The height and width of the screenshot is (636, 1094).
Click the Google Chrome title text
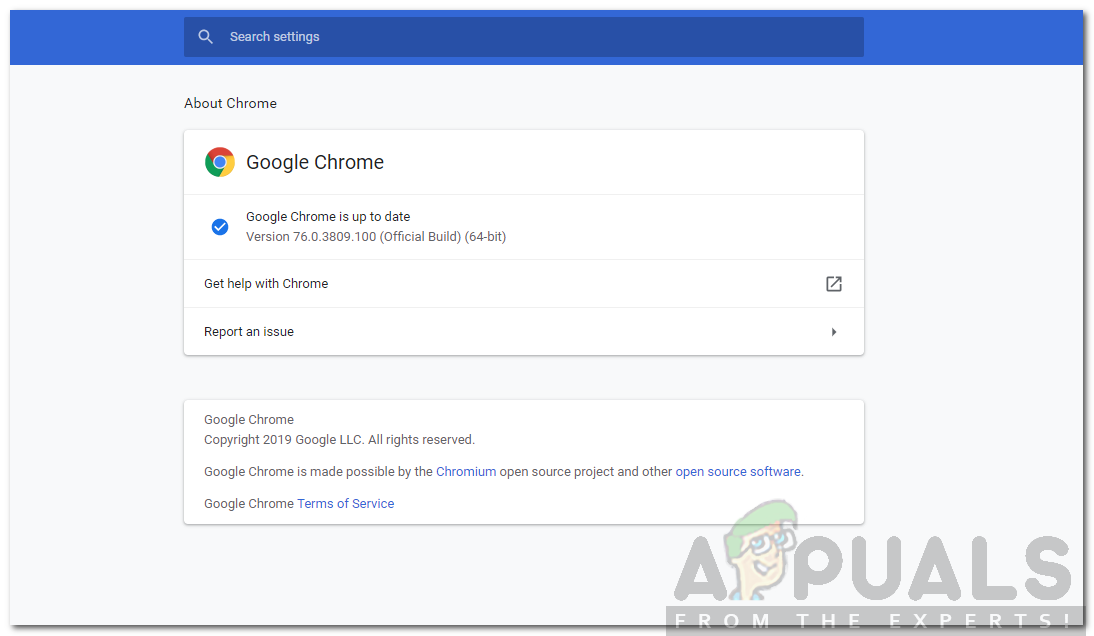click(315, 162)
